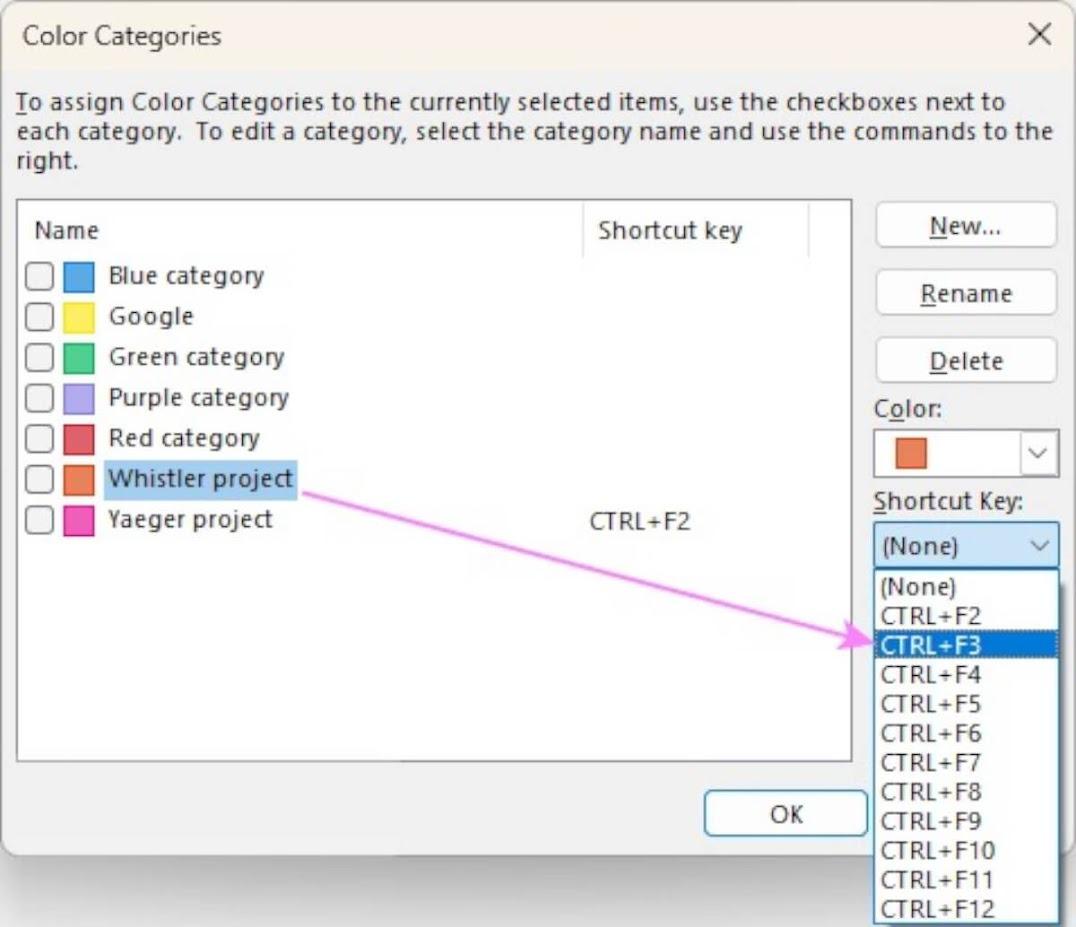Pick CTRL+F8 from the shortcut list
Screen dimensions: 1076x927
pos(966,792)
